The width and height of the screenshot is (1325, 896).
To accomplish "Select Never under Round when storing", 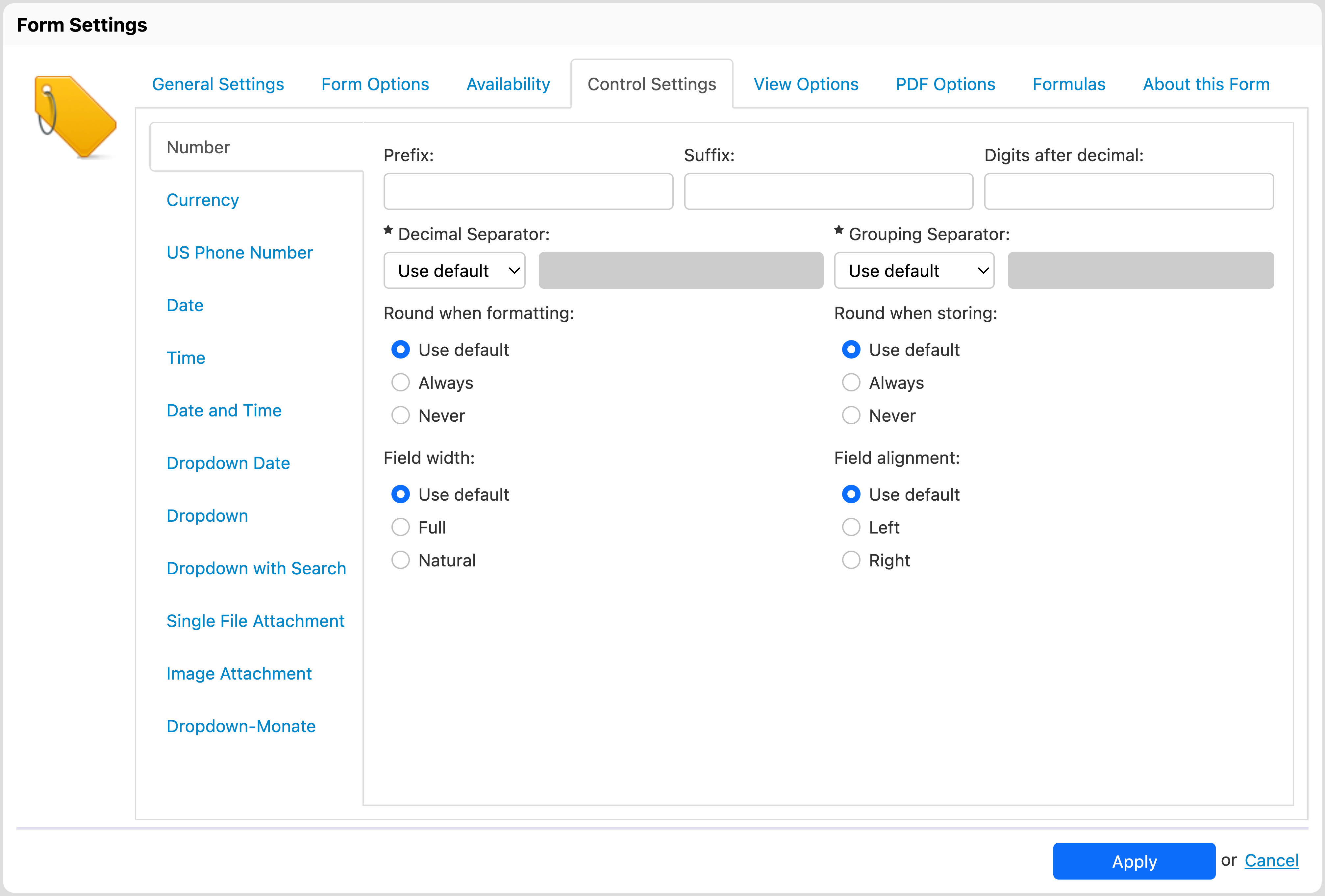I will 851,415.
